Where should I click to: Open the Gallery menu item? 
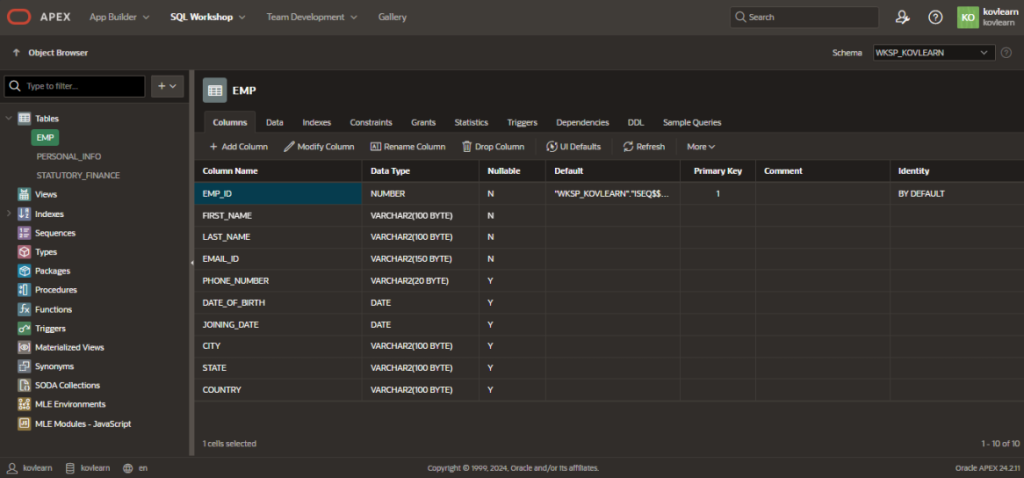[x=392, y=17]
